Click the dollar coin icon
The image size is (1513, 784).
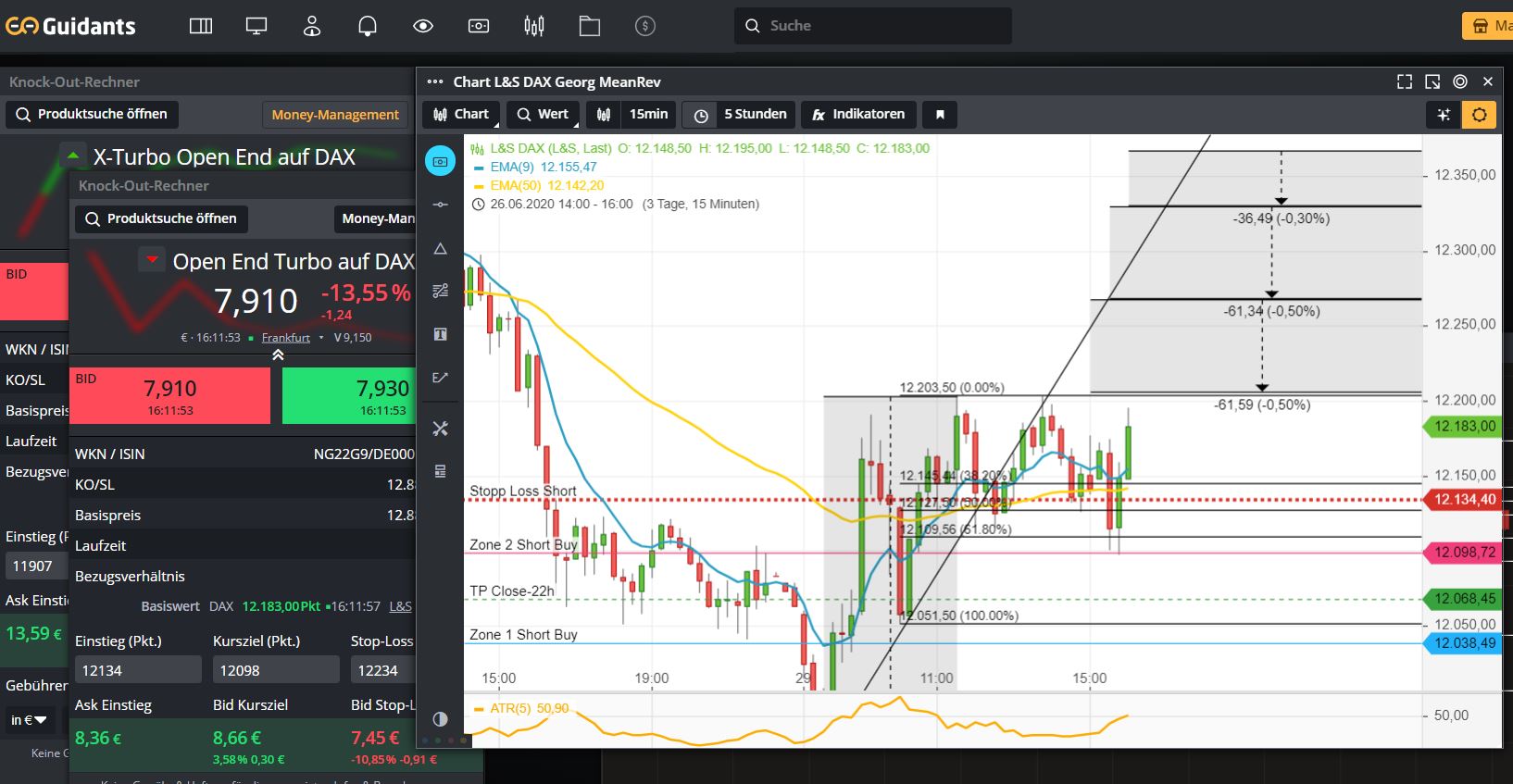coord(645,26)
